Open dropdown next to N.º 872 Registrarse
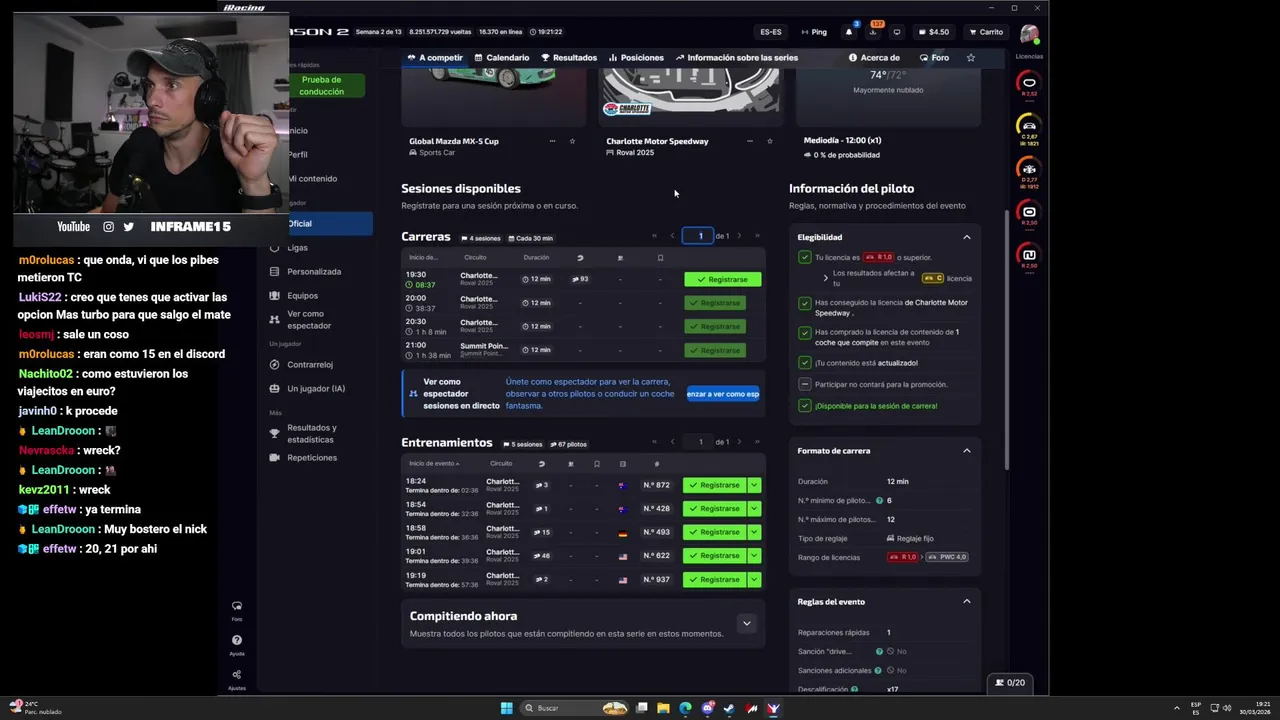Screen dimensions: 1280x720 [754, 485]
